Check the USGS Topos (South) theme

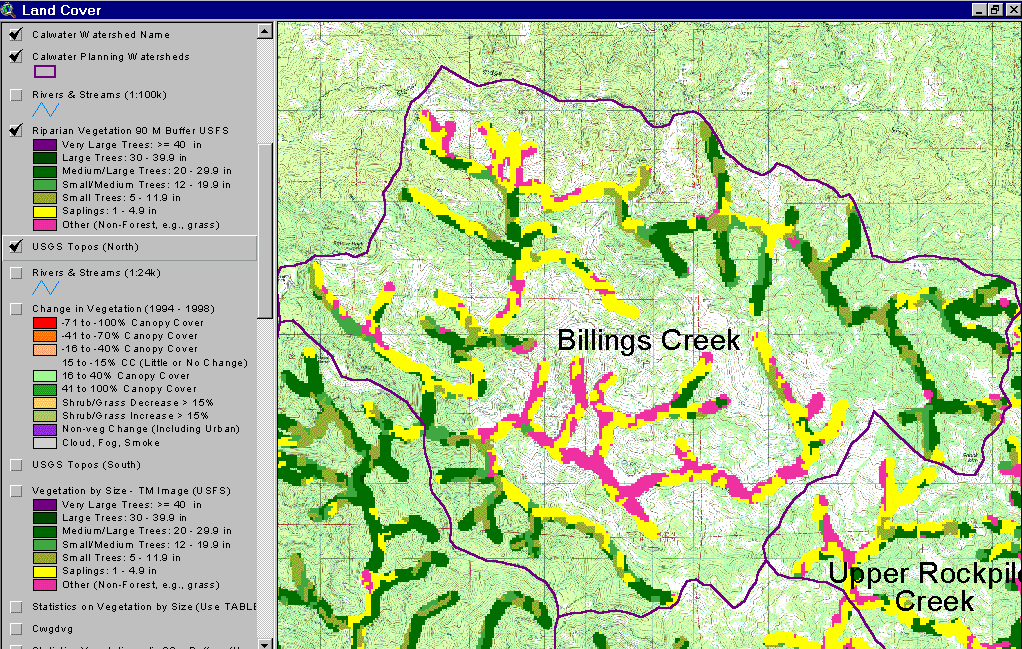(x=16, y=465)
